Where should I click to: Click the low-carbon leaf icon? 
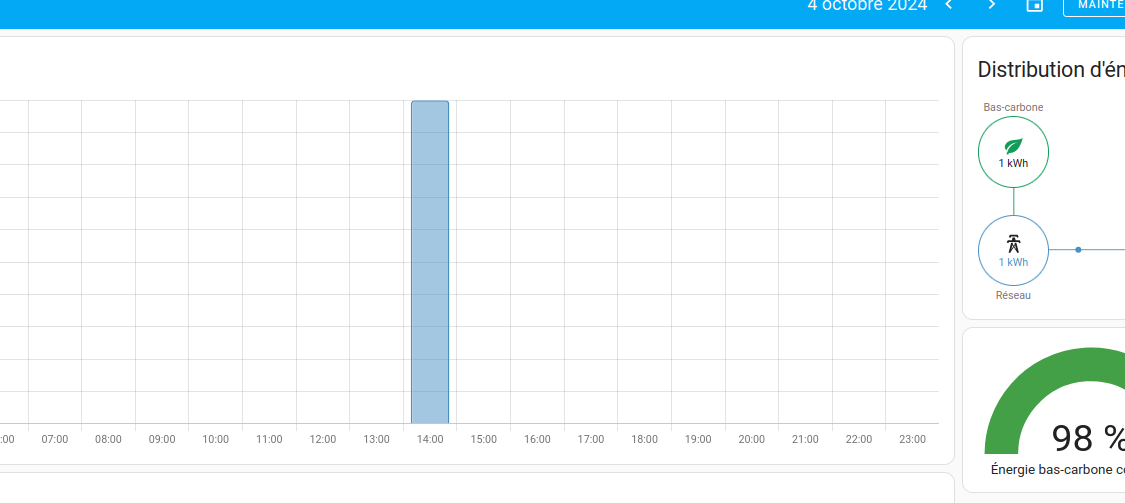tap(1013, 146)
